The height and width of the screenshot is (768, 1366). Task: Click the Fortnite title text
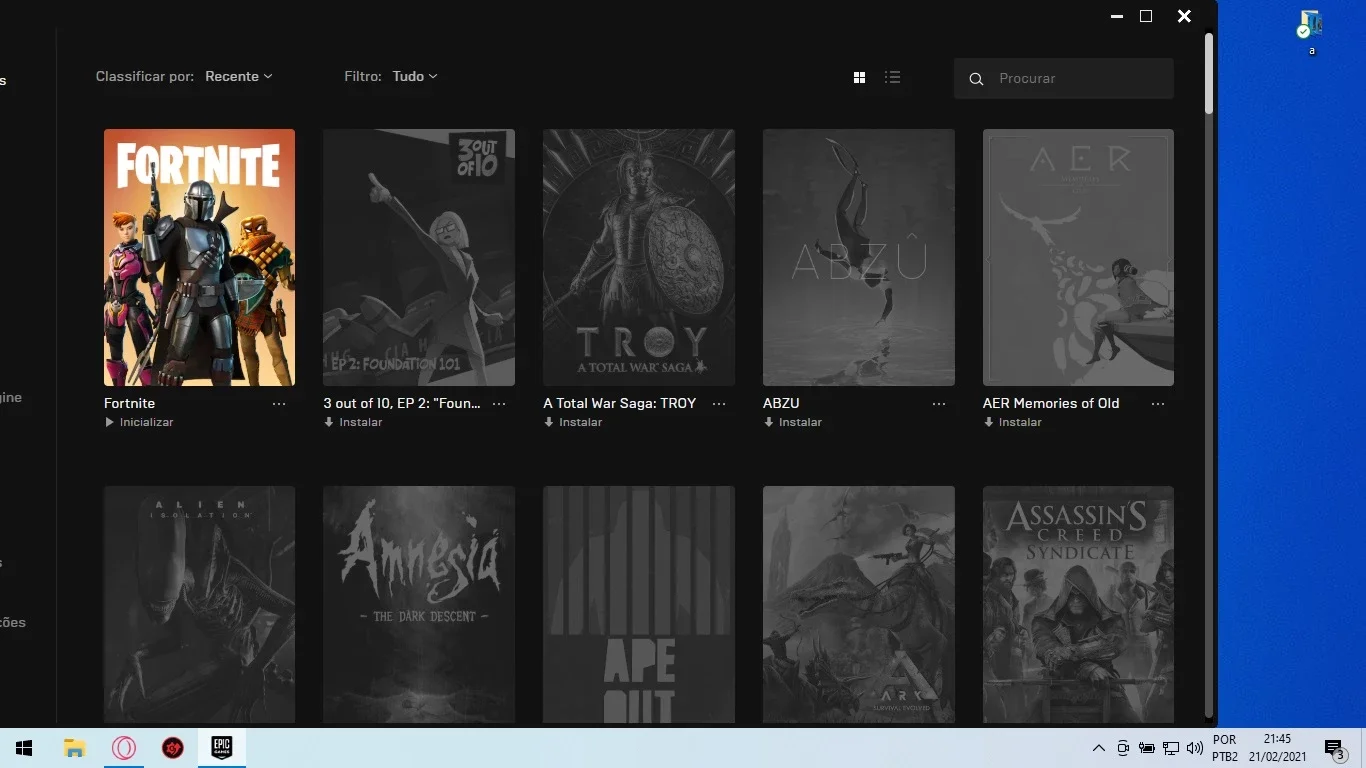[130, 403]
